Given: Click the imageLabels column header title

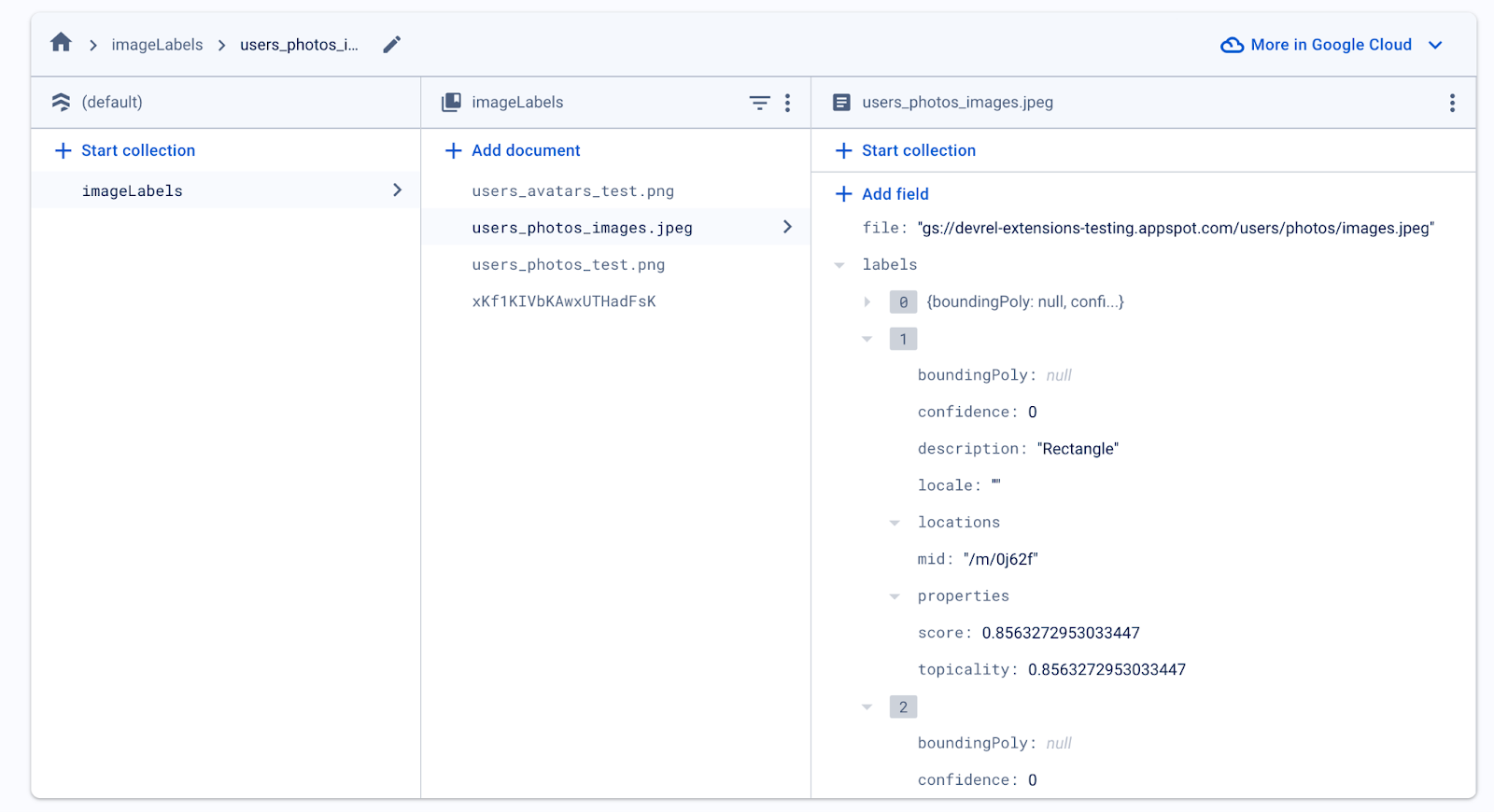Looking at the screenshot, I should click(x=517, y=102).
